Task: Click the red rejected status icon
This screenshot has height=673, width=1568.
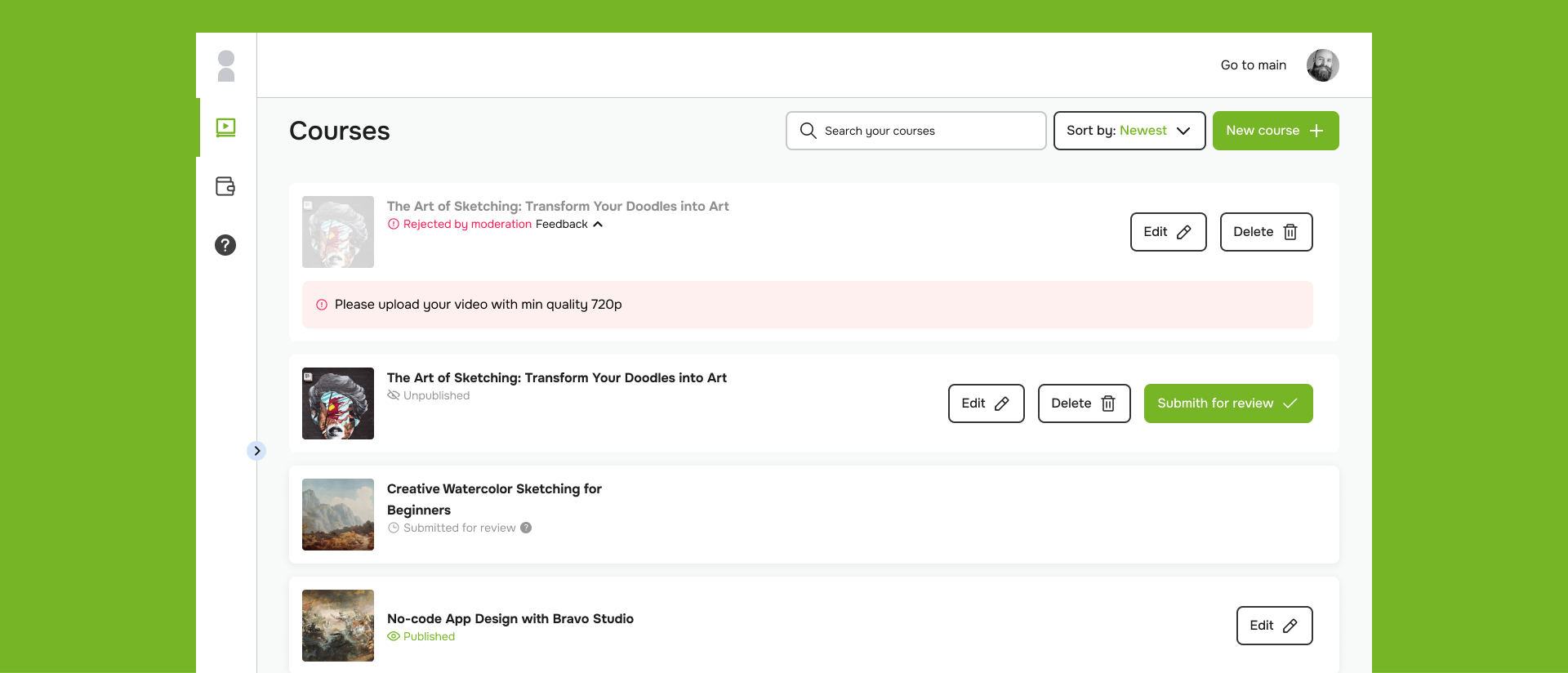Action: (x=394, y=224)
